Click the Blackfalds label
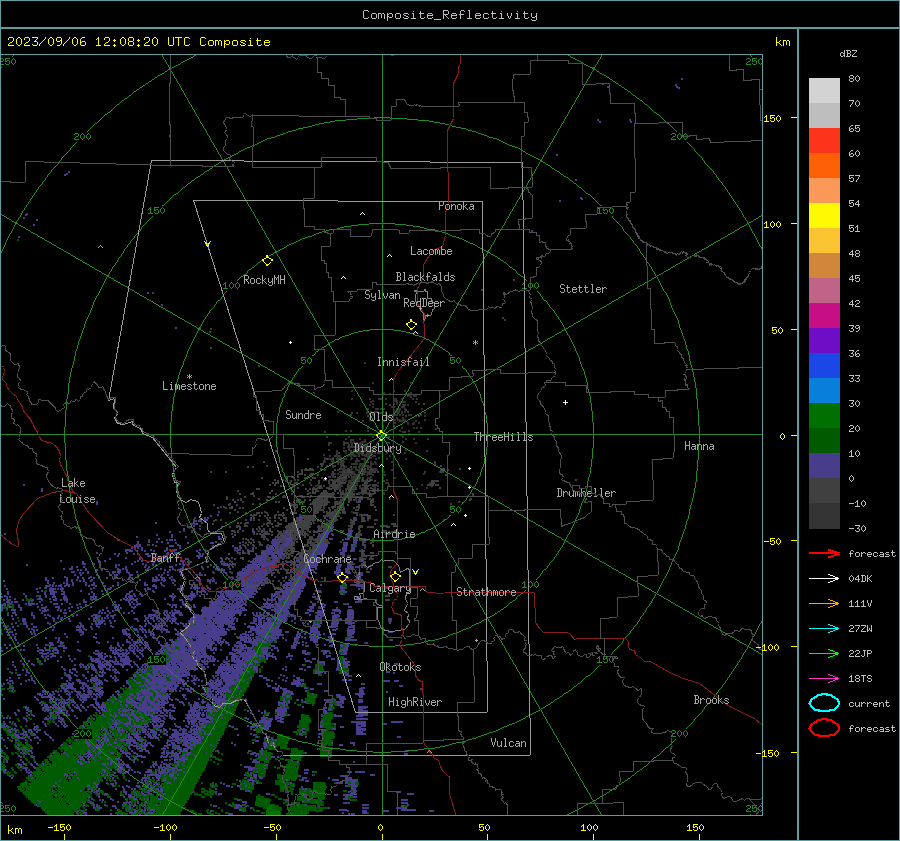 pyautogui.click(x=425, y=277)
